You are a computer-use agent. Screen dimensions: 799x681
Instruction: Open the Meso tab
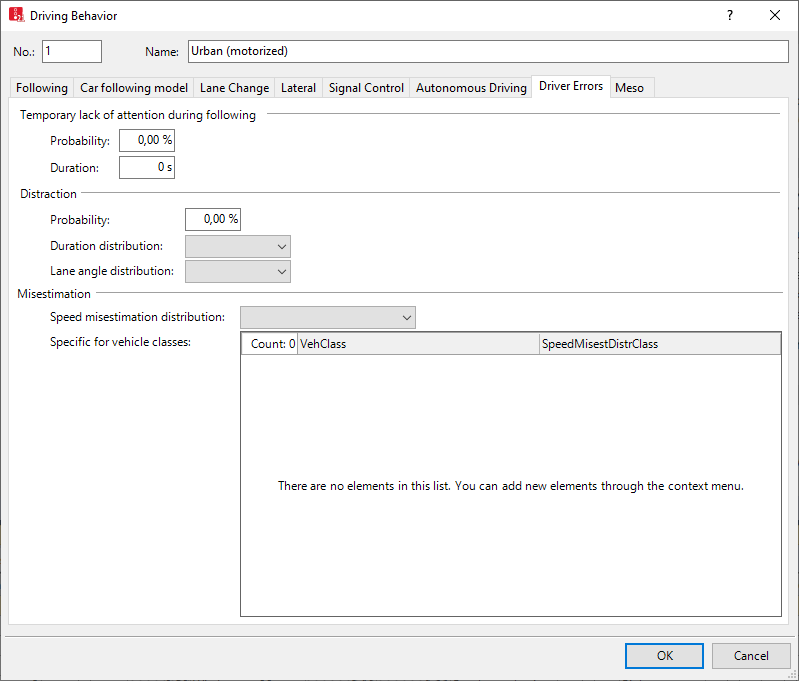[630, 88]
